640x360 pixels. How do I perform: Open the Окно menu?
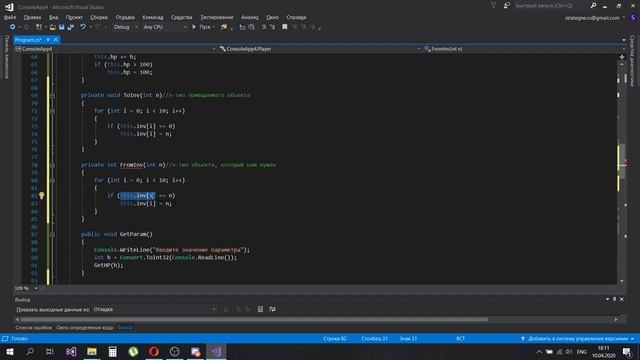272,17
